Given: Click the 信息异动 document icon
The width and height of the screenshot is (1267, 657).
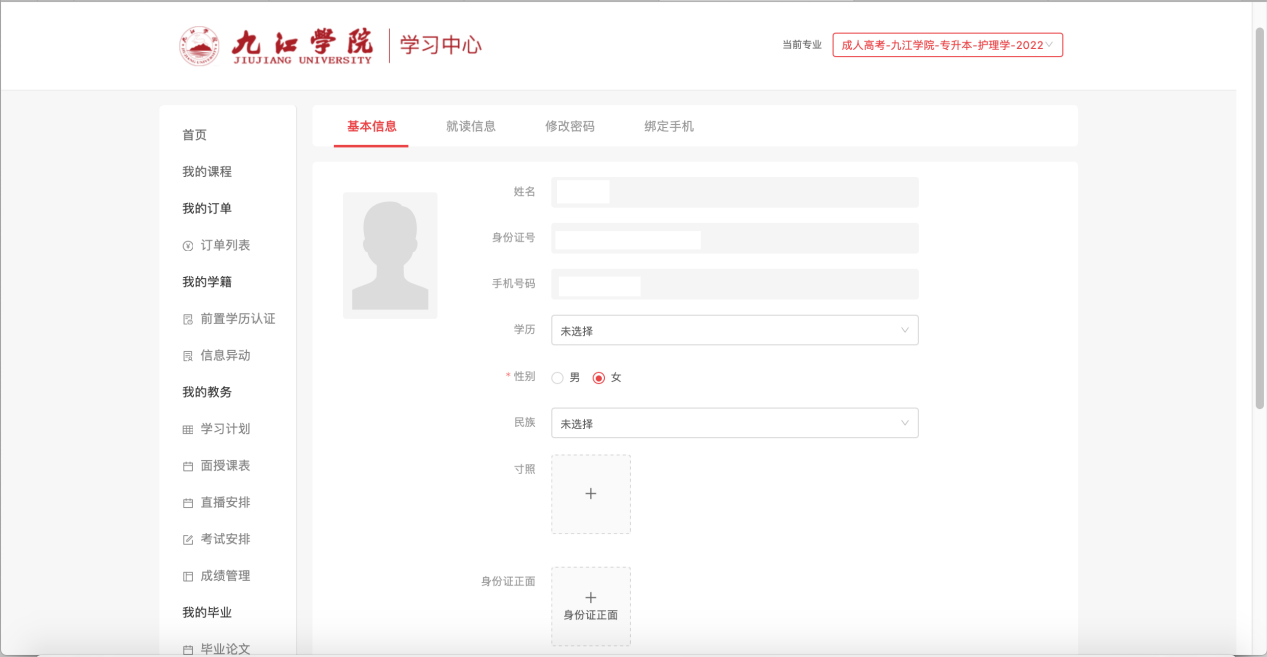Looking at the screenshot, I should [x=187, y=356].
